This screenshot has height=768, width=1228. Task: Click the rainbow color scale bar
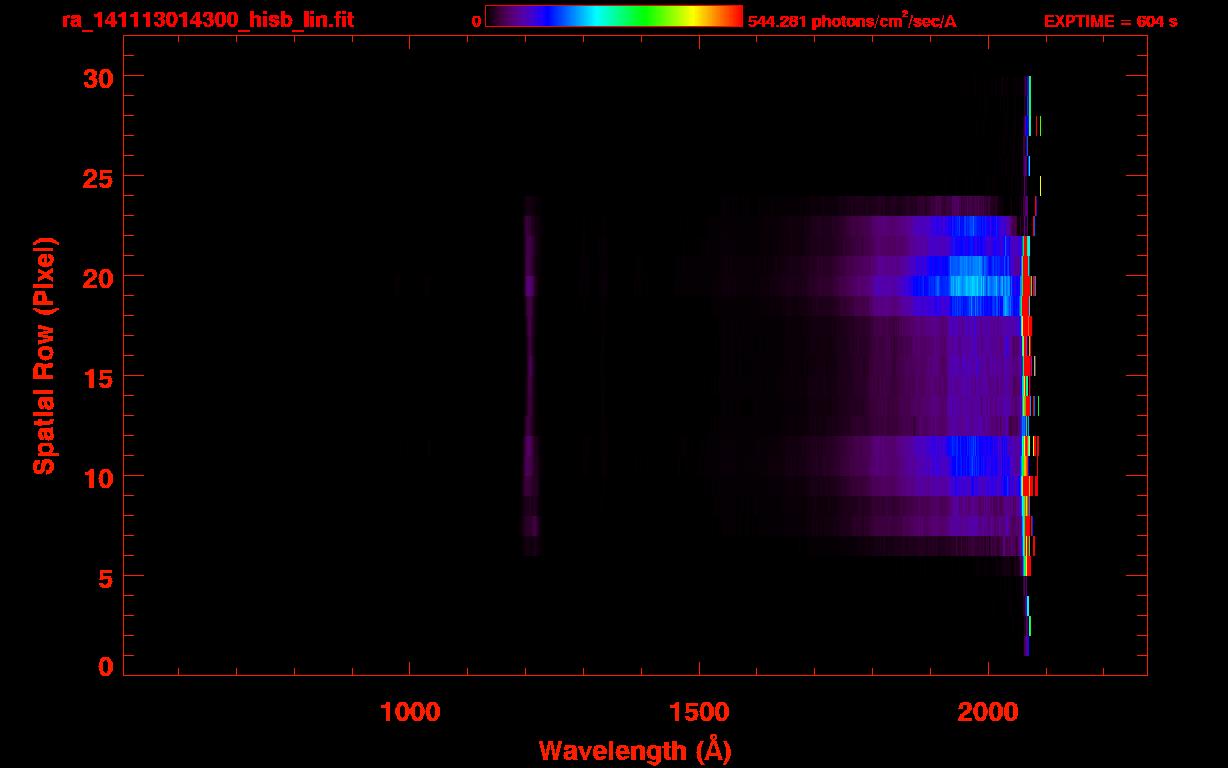tap(613, 16)
